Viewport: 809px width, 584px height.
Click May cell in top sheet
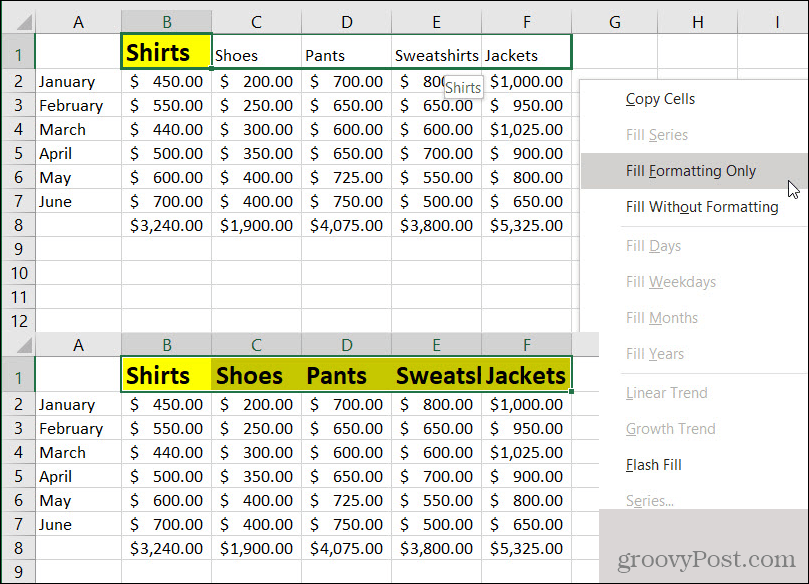click(78, 177)
